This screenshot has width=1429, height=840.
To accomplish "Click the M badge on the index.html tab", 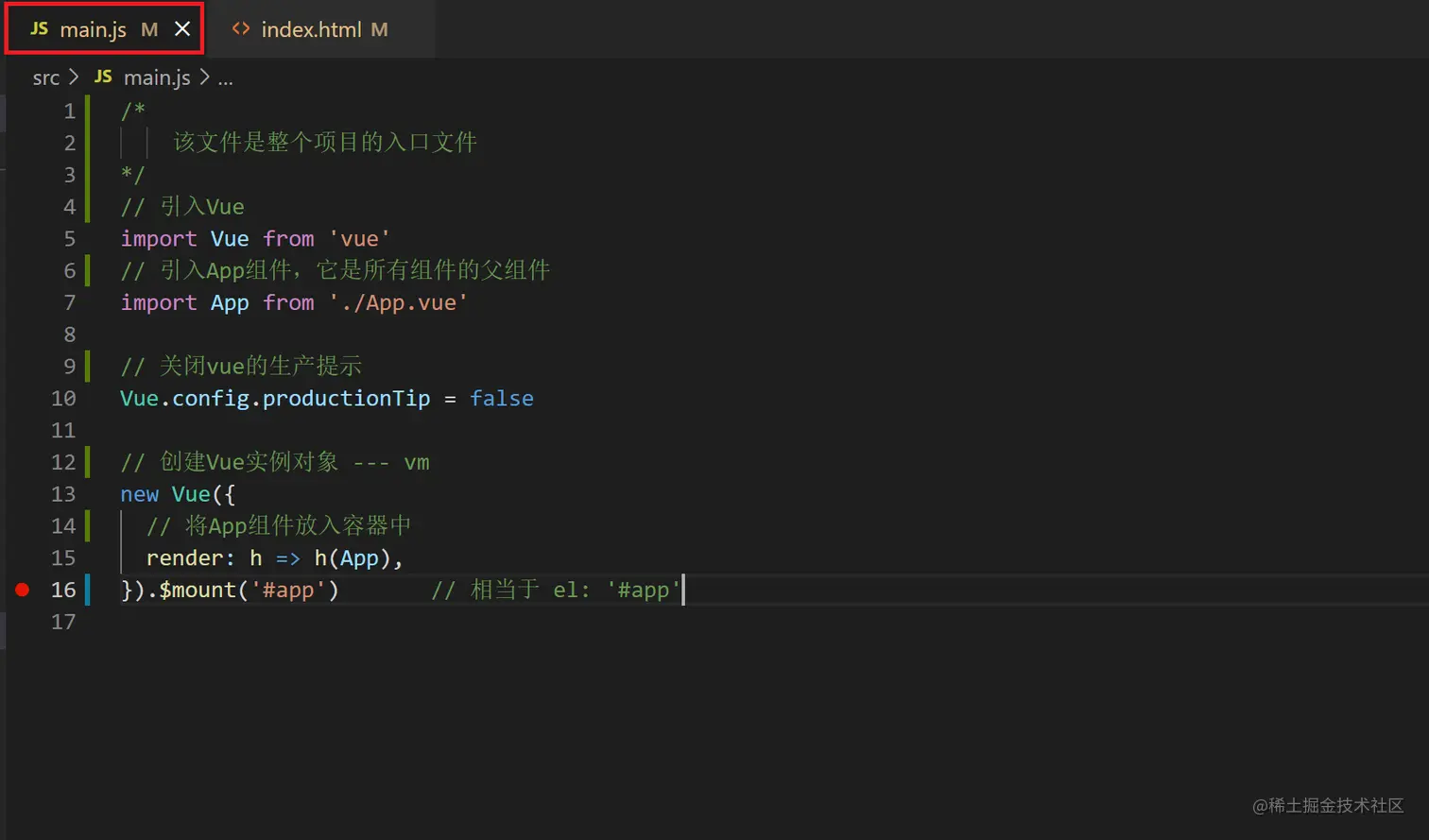I will click(x=378, y=29).
